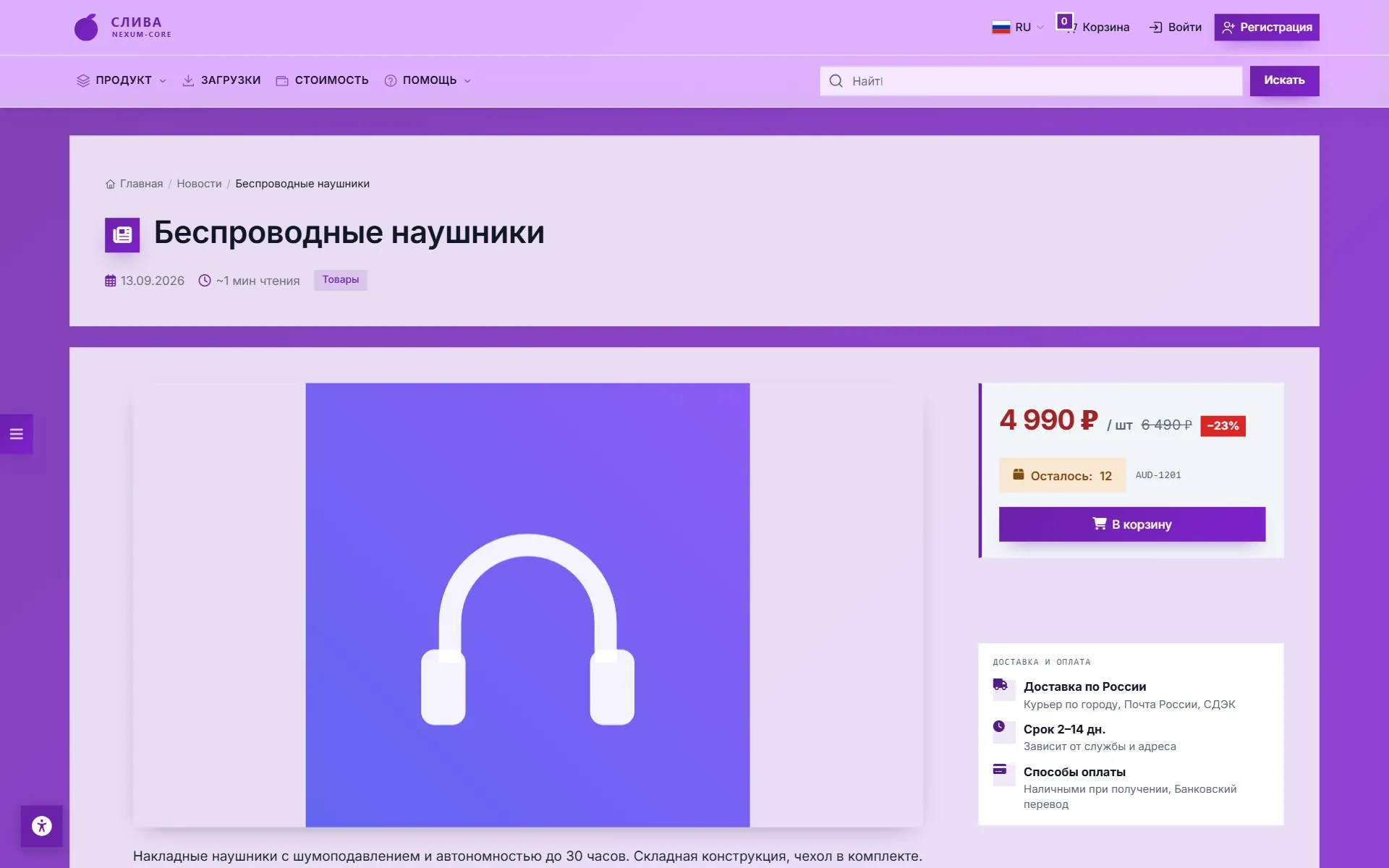Click the home icon in breadcrumbs
This screenshot has height=868, width=1389.
110,184
